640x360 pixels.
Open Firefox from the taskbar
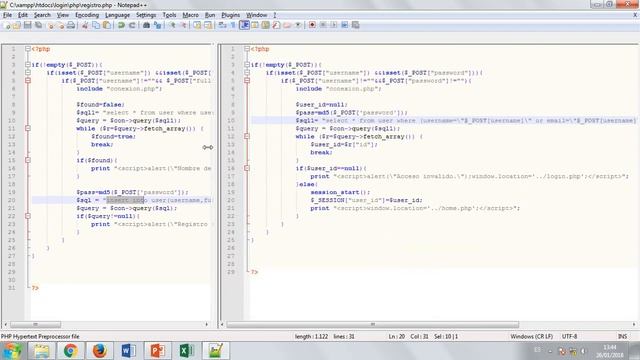click(x=99, y=351)
